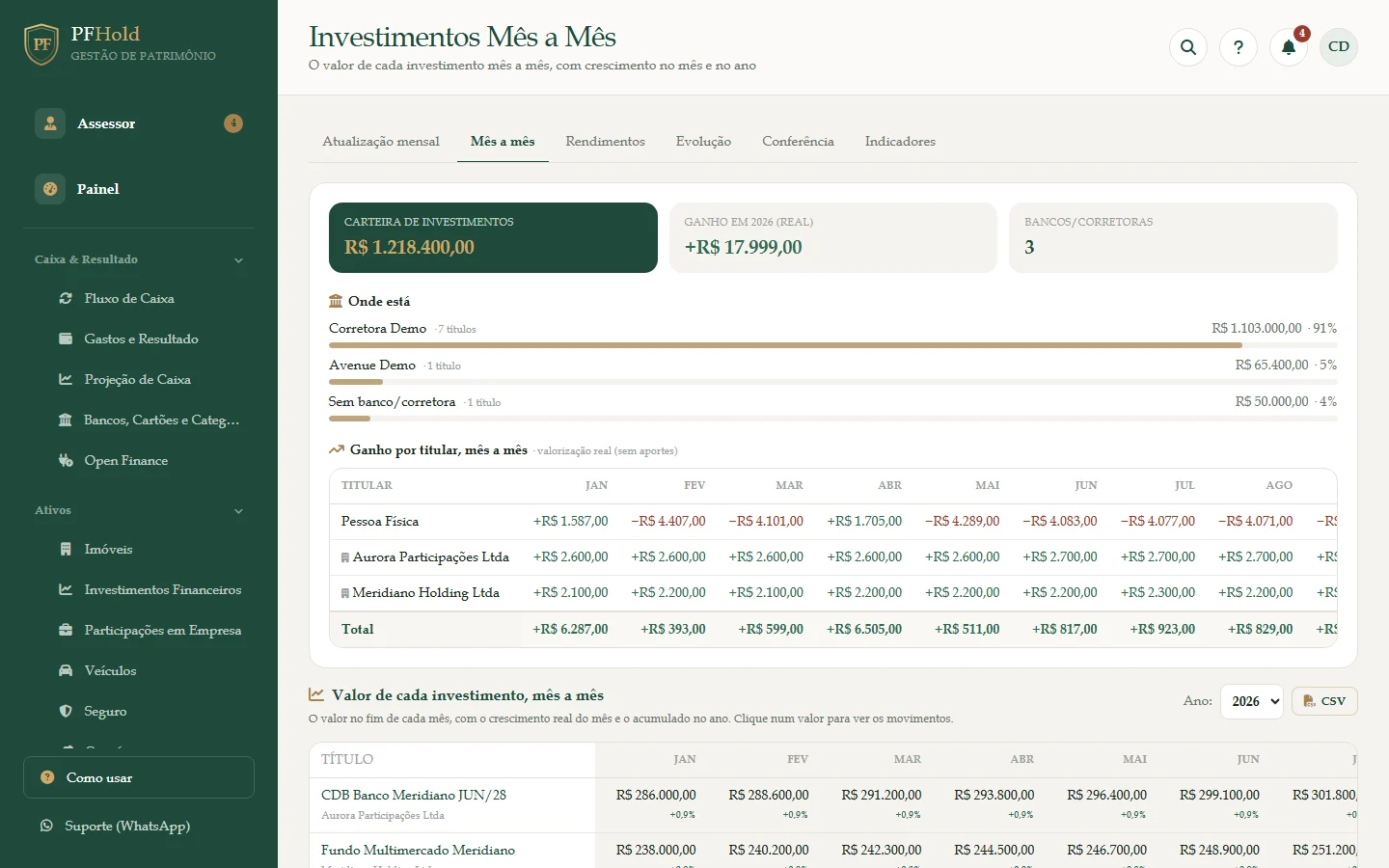Open the Rendimentos tab
Viewport: 1389px width, 868px height.
[x=605, y=142]
